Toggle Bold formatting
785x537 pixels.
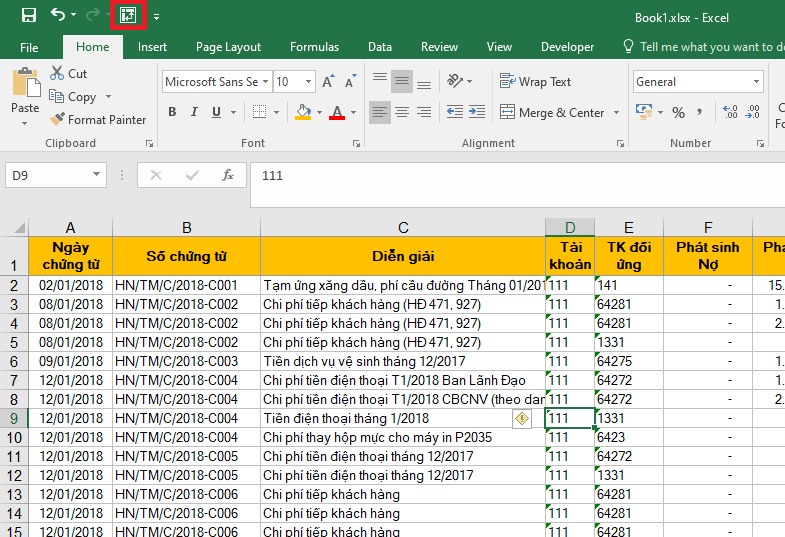[x=173, y=112]
